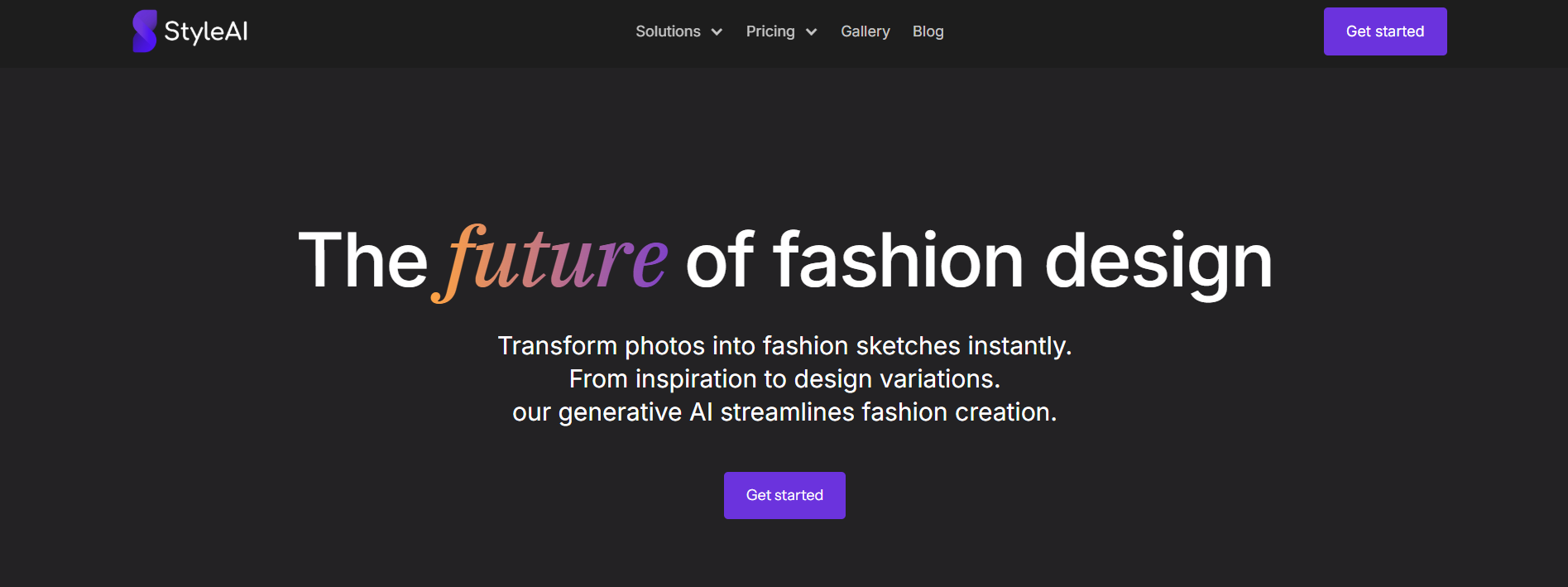Visit the Blog link in header

(x=928, y=31)
